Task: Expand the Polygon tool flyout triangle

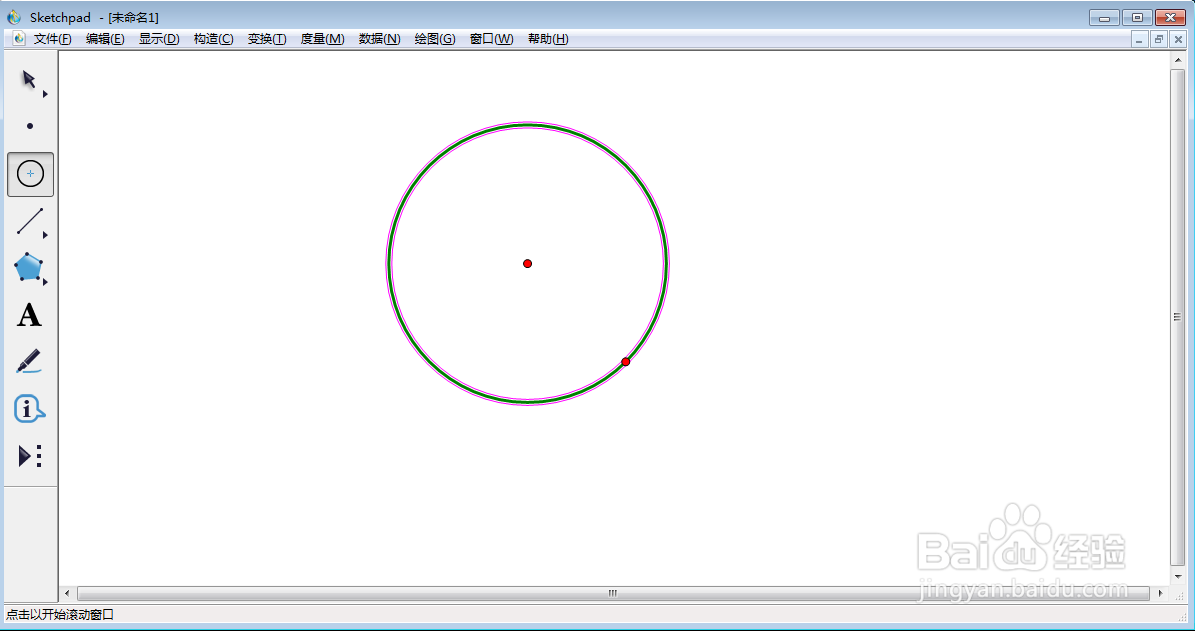Action: [x=45, y=282]
